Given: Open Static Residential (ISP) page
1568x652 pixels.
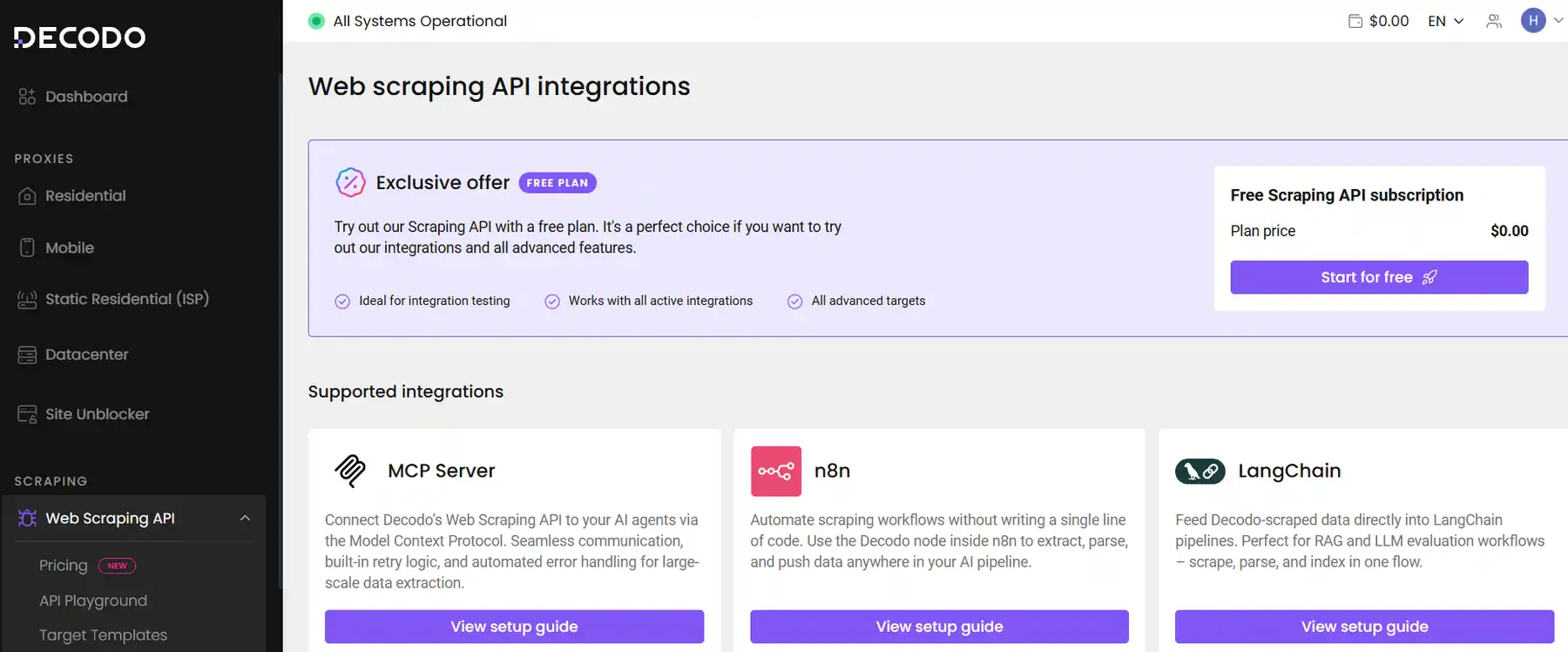Looking at the screenshot, I should pos(127,299).
